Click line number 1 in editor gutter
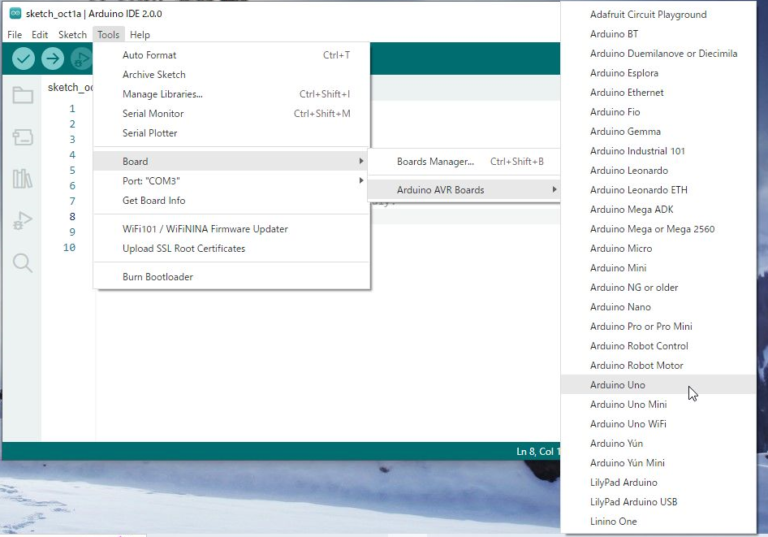Image resolution: width=768 pixels, height=537 pixels. (72, 108)
